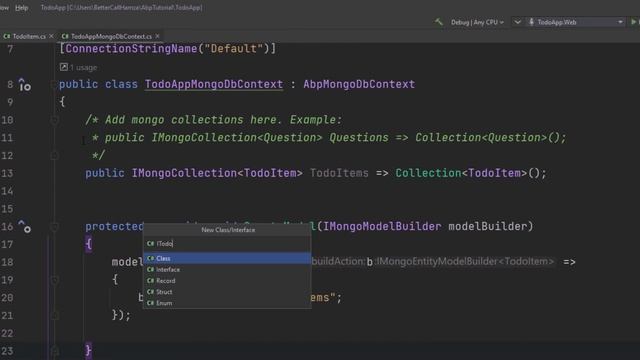This screenshot has width=640, height=360.
Task: Click the TodoAppMongoDbContext class name
Action: point(214,84)
